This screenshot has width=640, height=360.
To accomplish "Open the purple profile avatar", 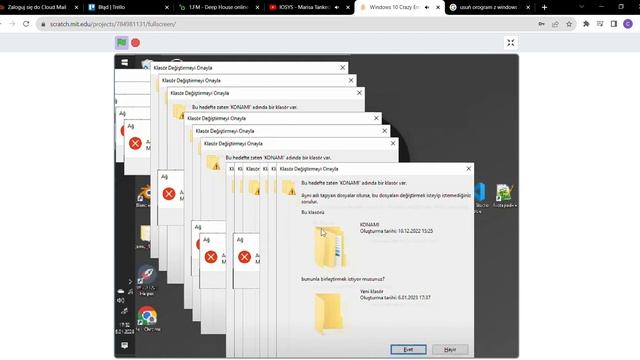I will [628, 24].
